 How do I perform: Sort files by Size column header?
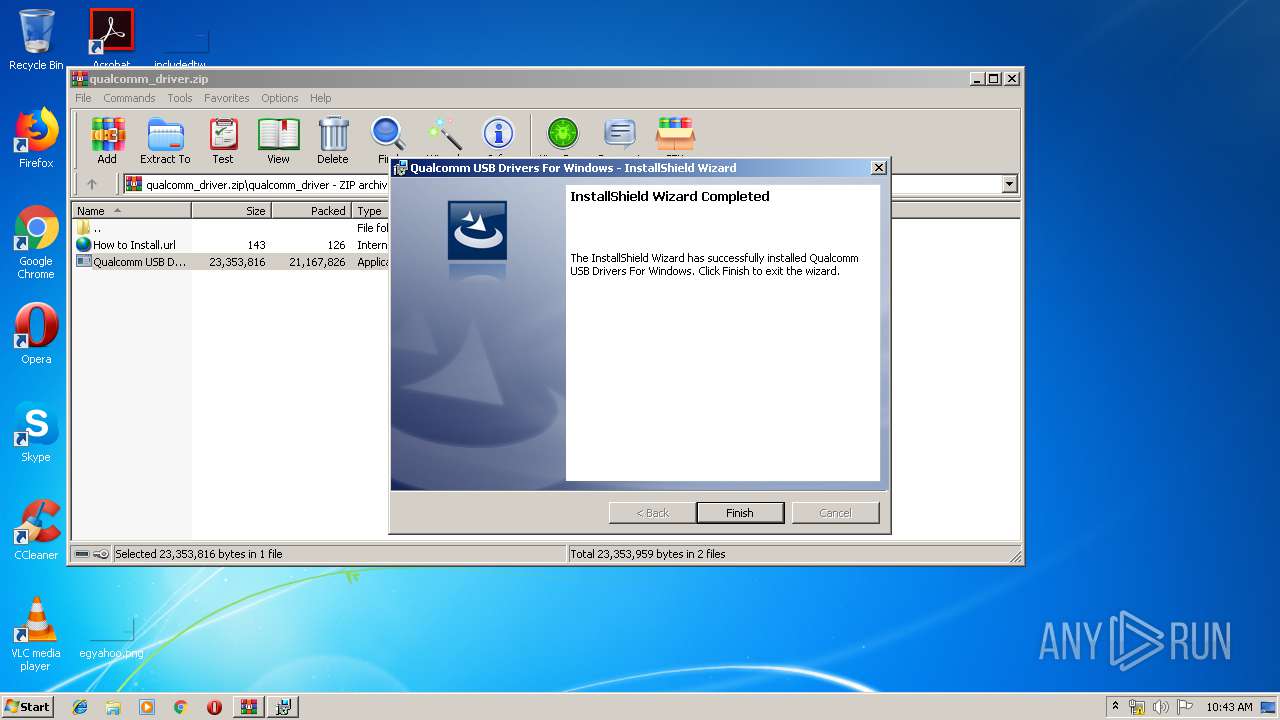(231, 211)
